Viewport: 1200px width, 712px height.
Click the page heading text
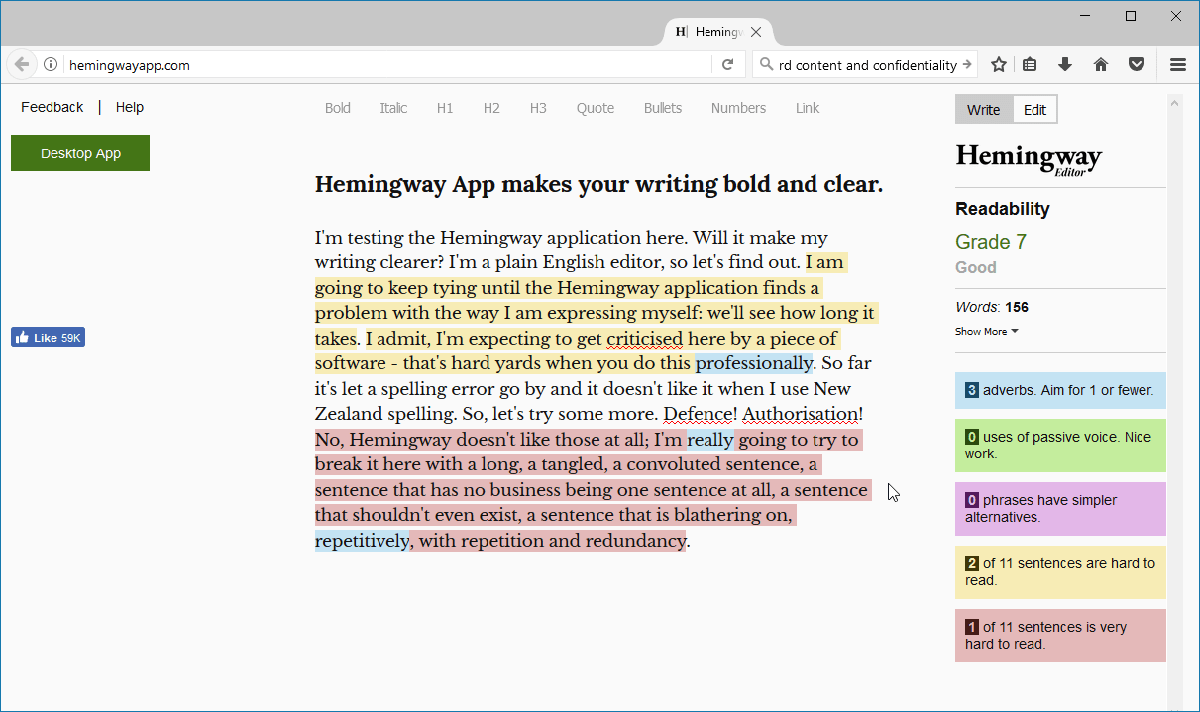tap(599, 185)
